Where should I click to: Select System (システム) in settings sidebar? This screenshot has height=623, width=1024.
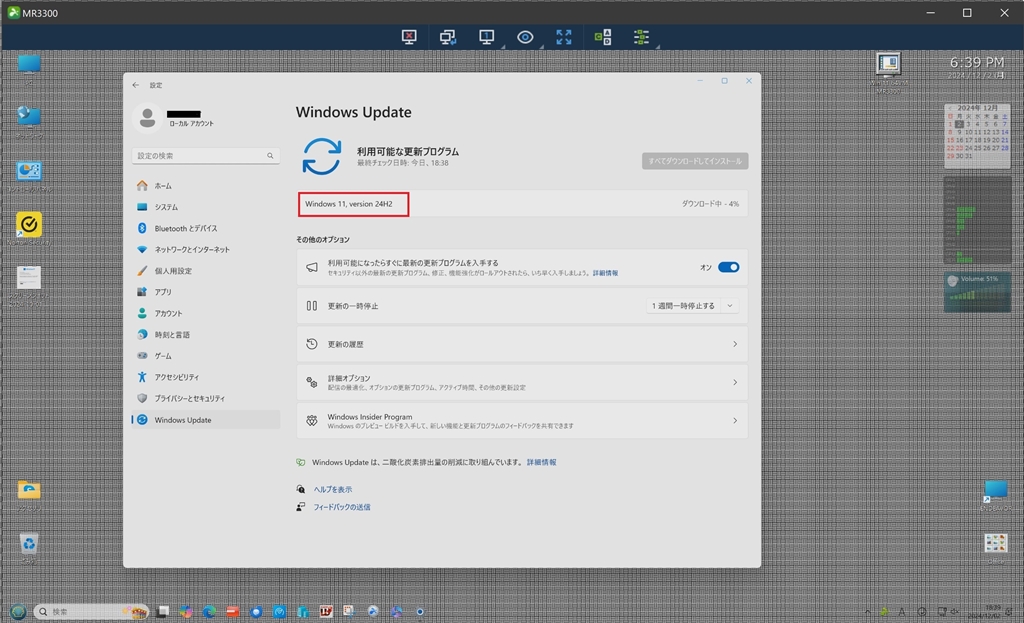(206, 207)
